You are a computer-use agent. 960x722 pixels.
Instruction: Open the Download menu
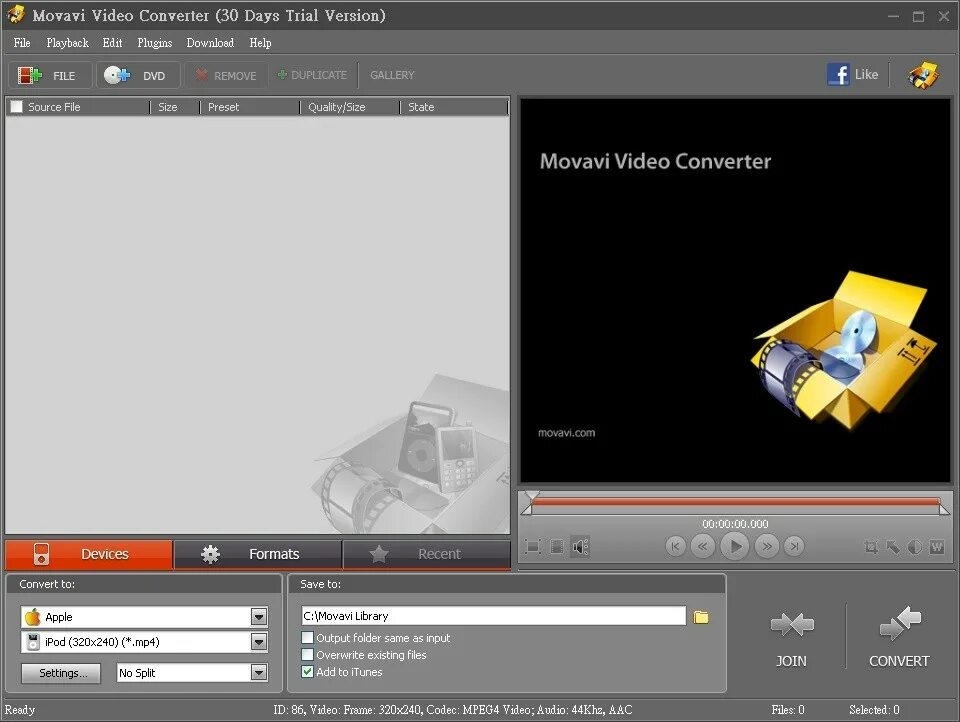coord(210,43)
